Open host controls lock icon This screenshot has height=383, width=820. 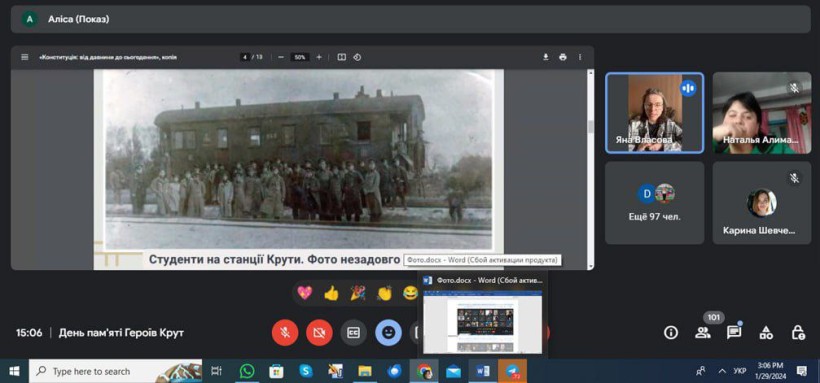click(798, 333)
